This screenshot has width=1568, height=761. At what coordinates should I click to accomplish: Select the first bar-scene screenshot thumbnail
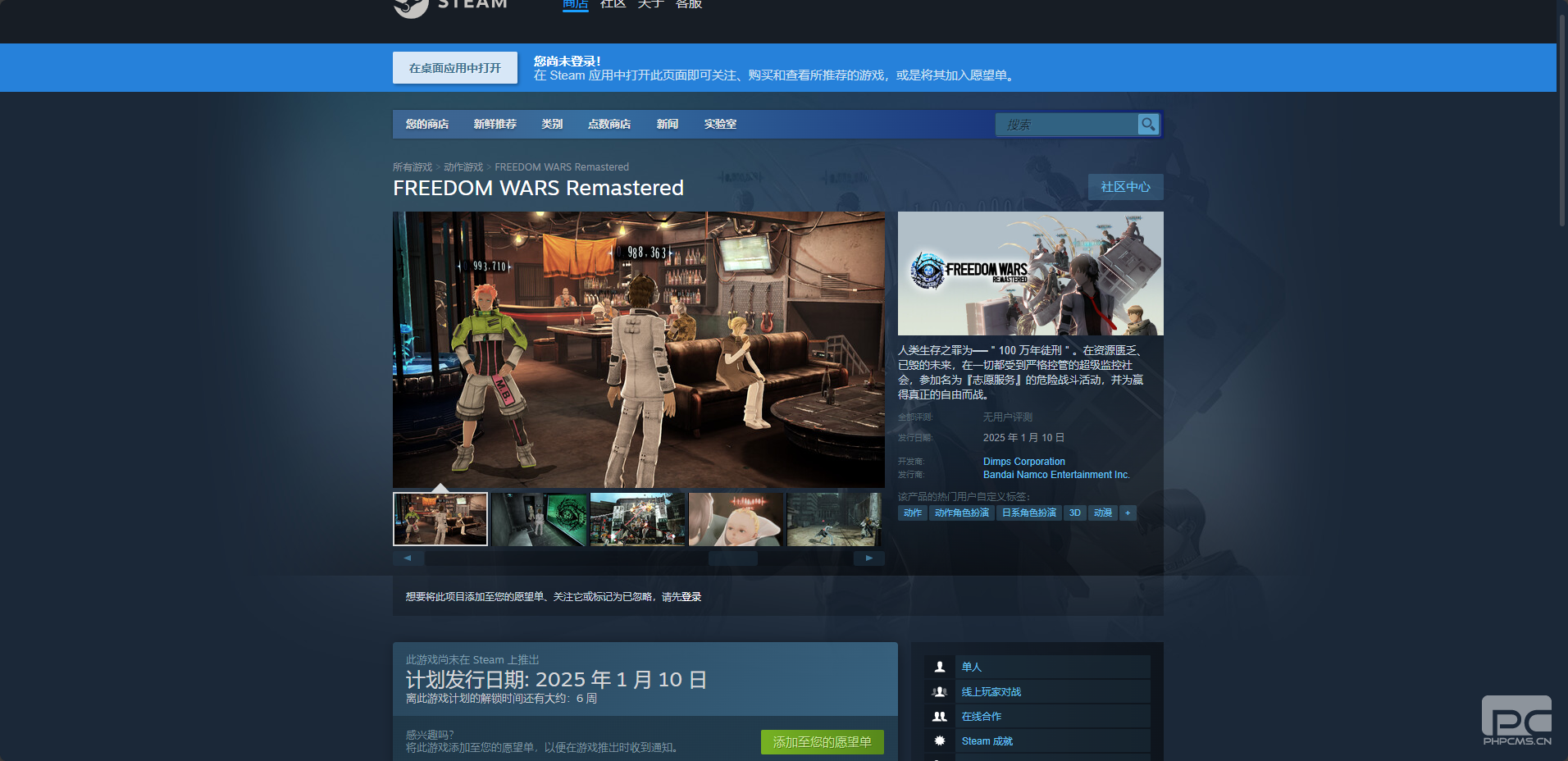coord(440,519)
